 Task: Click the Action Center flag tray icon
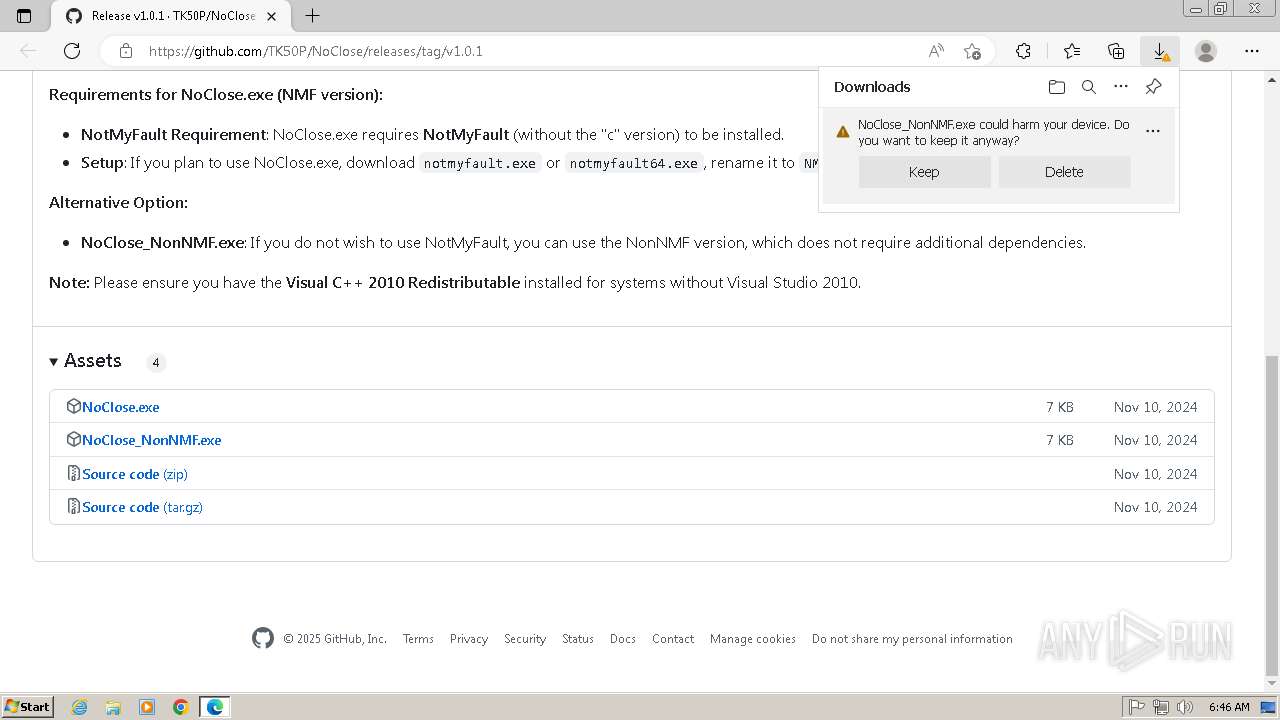(x=1137, y=707)
